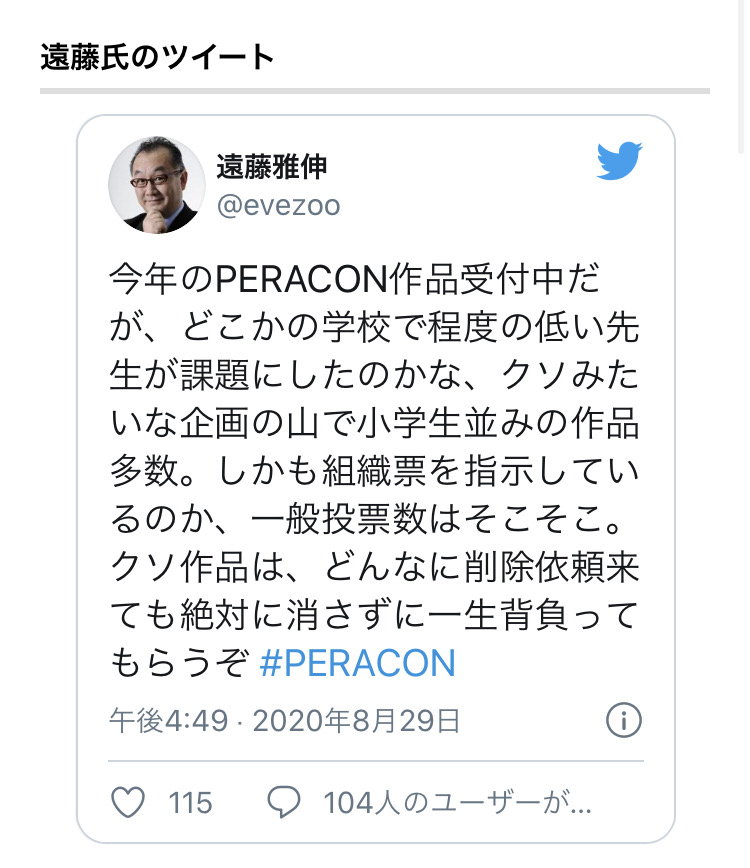750x868 pixels.
Task: Click the tweet line mentioning 小学生並みの作品
Action: point(375,423)
